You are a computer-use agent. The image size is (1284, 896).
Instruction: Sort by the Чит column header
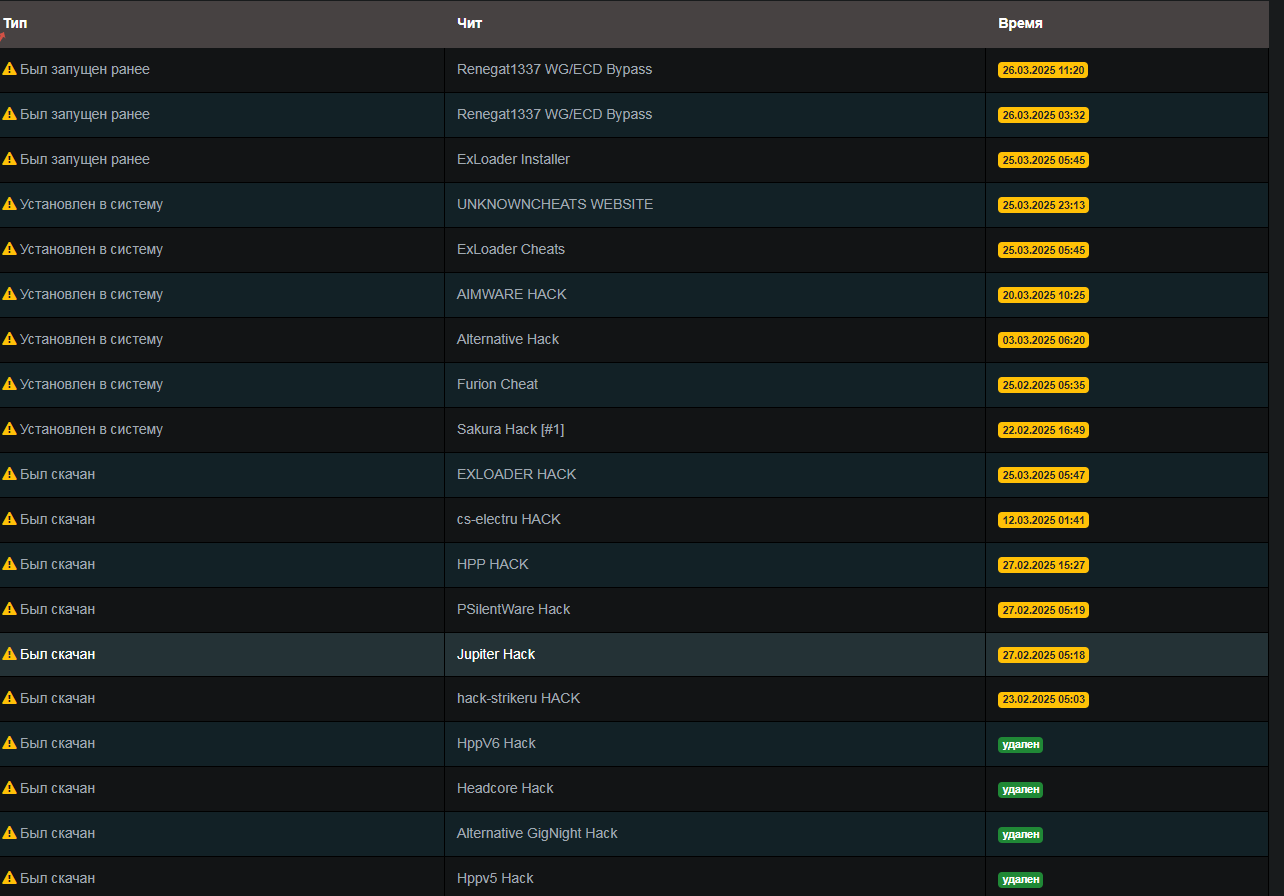[470, 23]
